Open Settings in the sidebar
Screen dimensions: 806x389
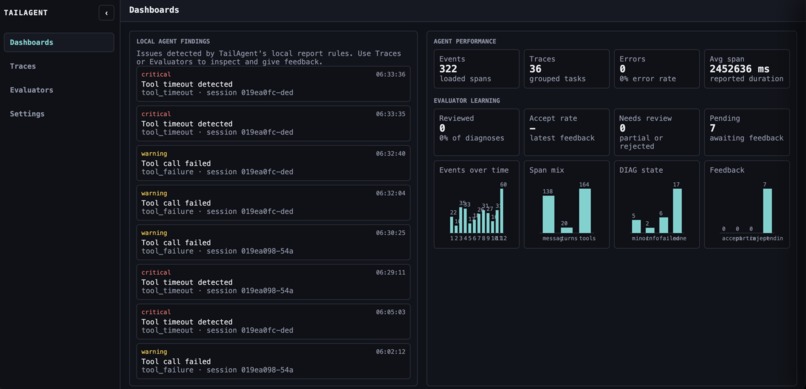[59, 114]
